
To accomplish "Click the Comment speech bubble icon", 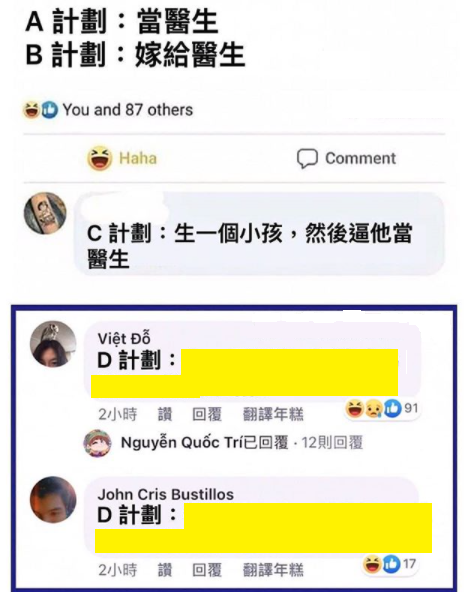I will 307,159.
